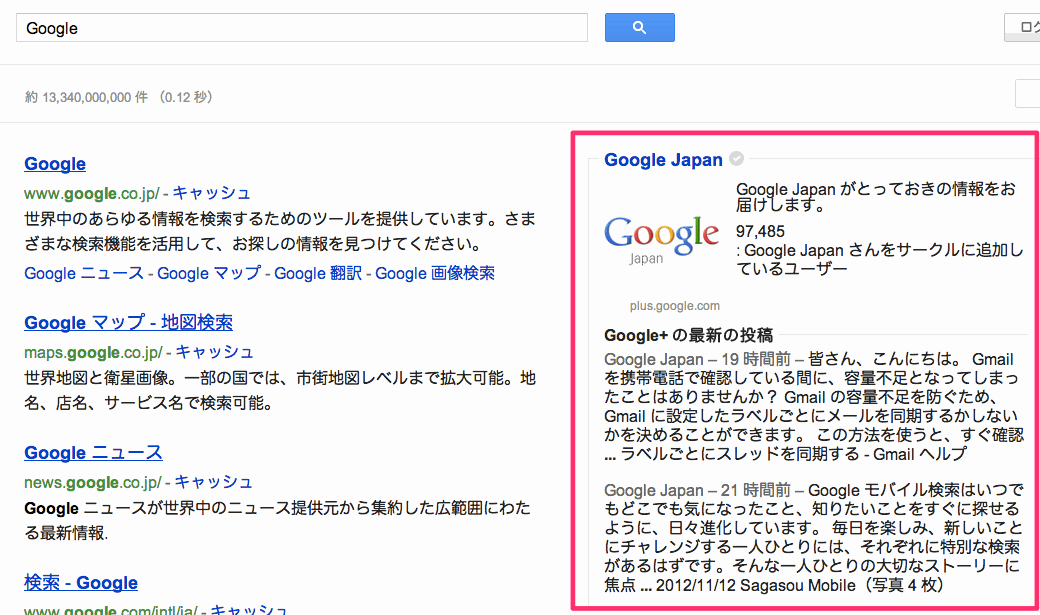1040x615 pixels.
Task: Open cached copy of news.google.co.jp result
Action: pyautogui.click(x=214, y=482)
